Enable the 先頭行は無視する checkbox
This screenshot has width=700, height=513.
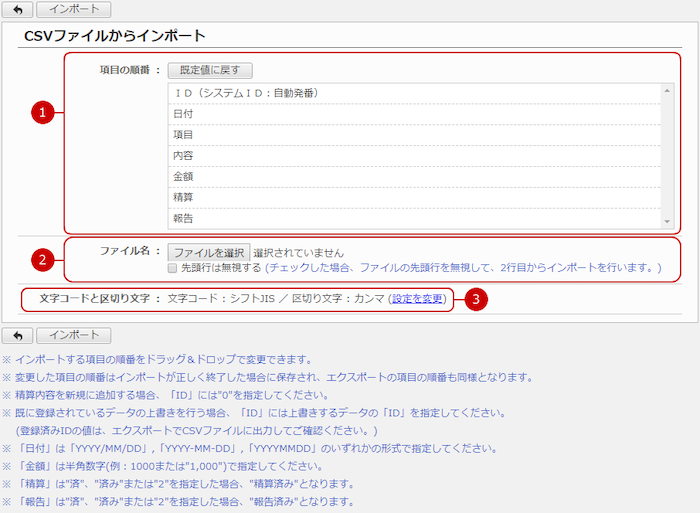173,268
